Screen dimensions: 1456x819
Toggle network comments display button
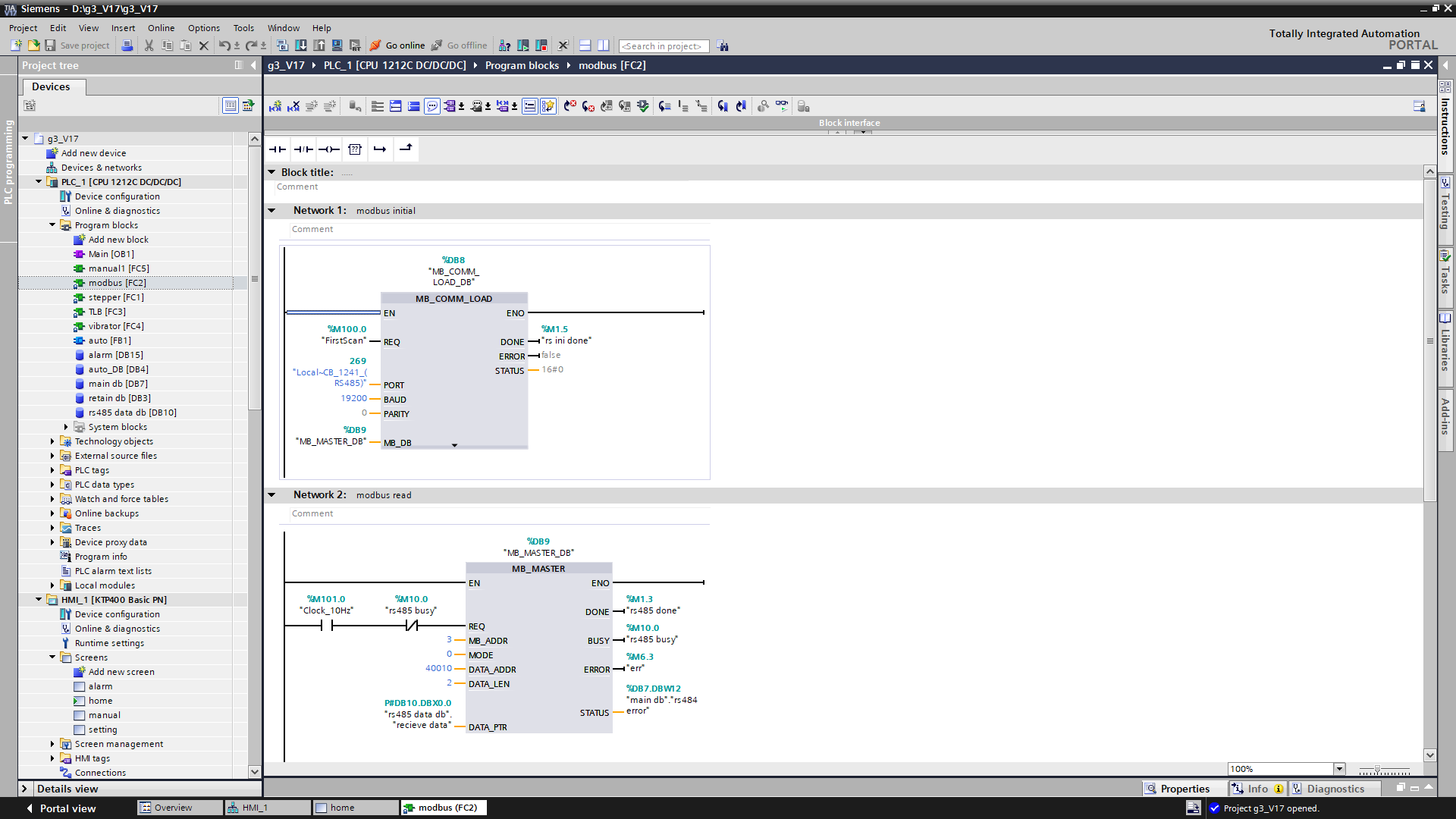coord(530,106)
